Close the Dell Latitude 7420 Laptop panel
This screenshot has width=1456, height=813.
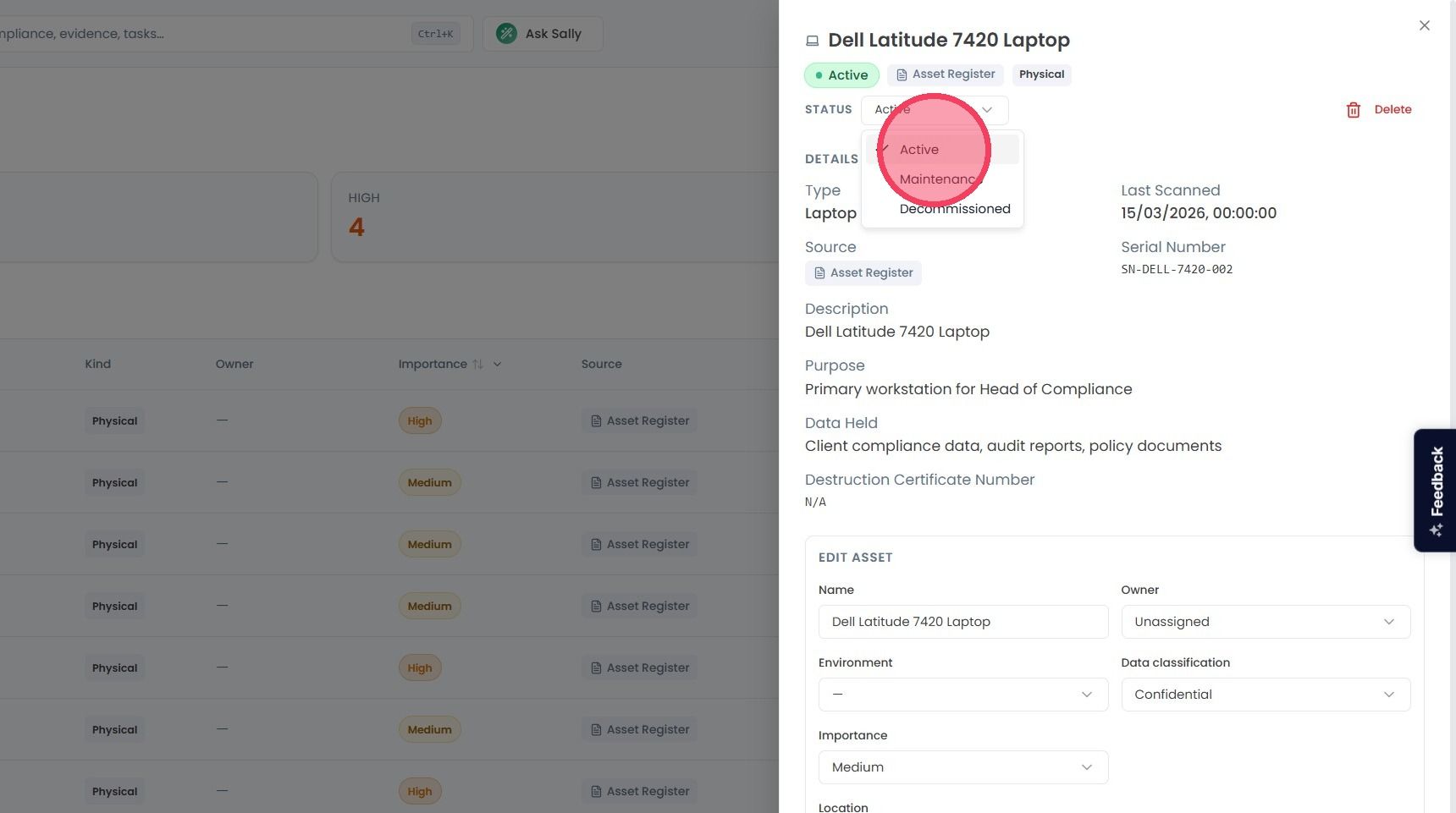point(1425,25)
